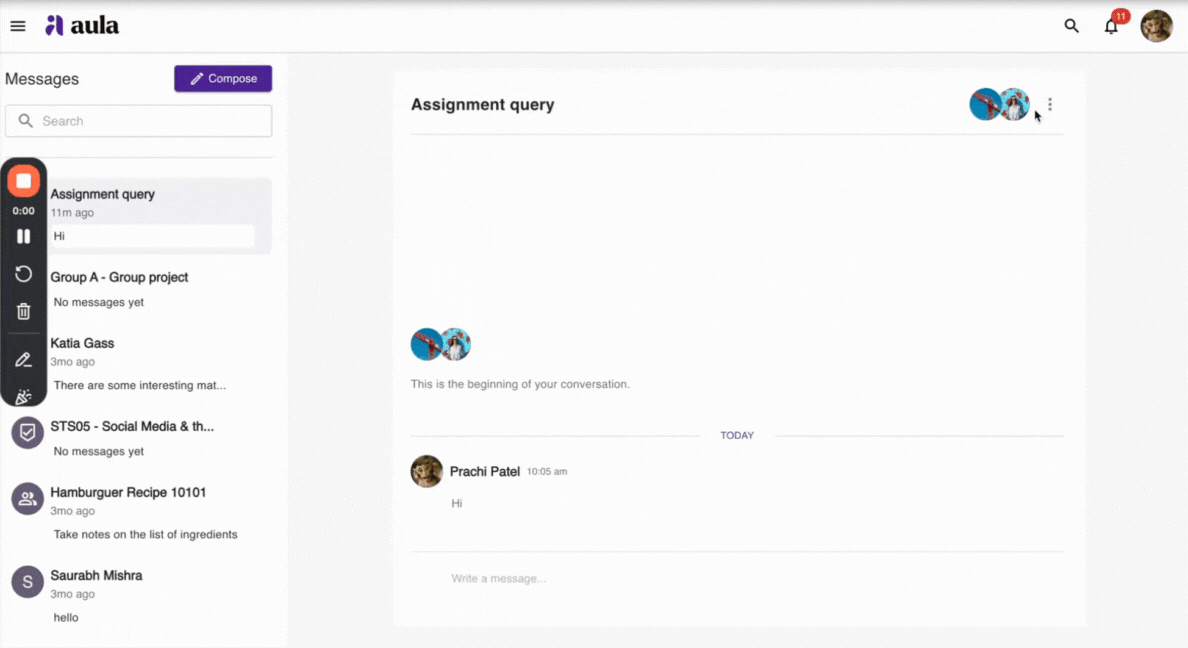Viewport: 1188px width, 648px height.
Task: Restart the recording
Action: (x=23, y=274)
